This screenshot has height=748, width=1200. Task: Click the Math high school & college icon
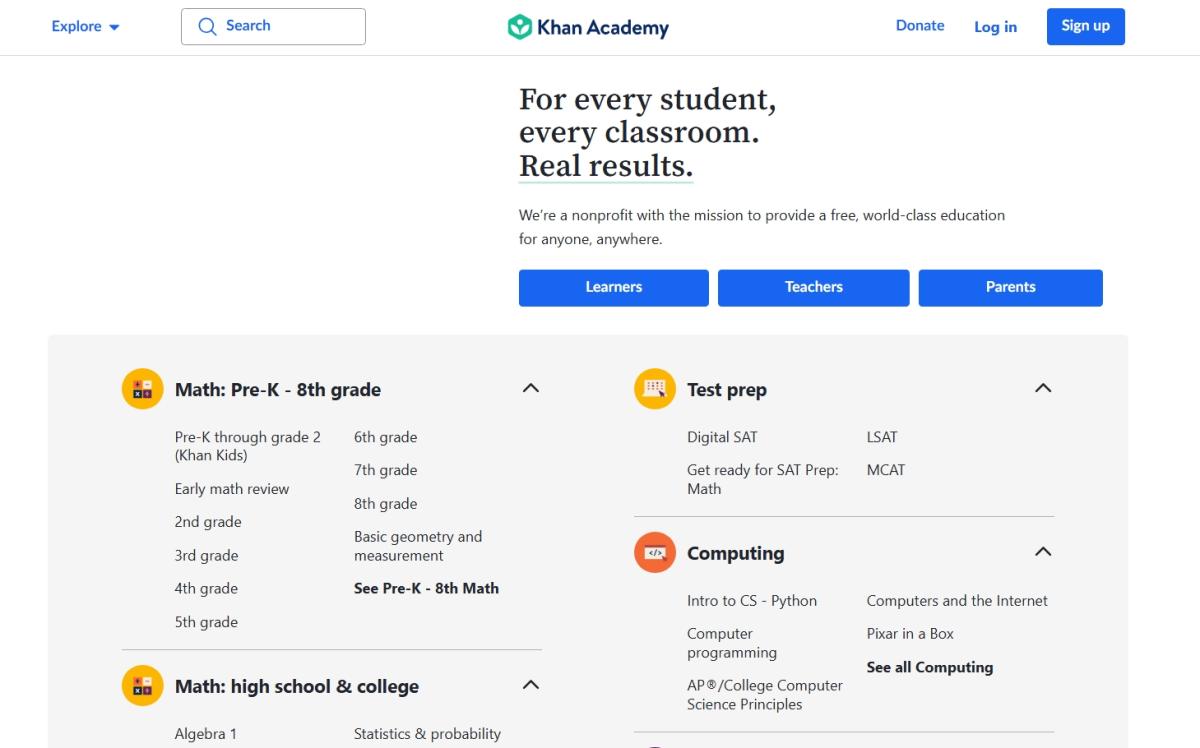point(142,686)
